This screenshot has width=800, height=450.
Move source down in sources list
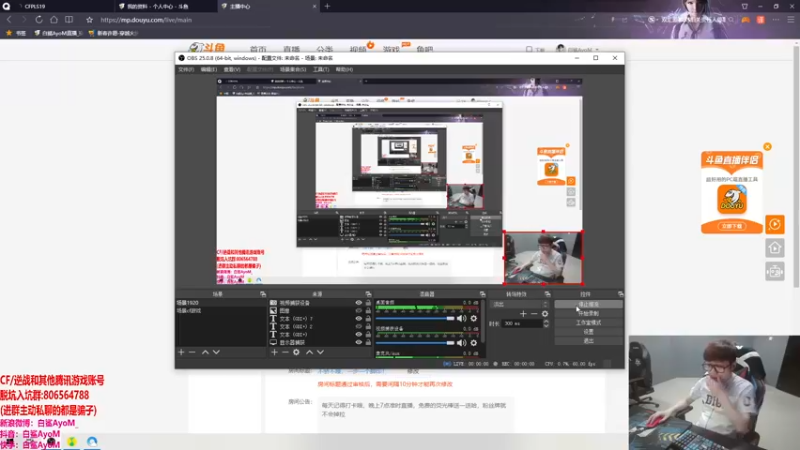(x=320, y=352)
